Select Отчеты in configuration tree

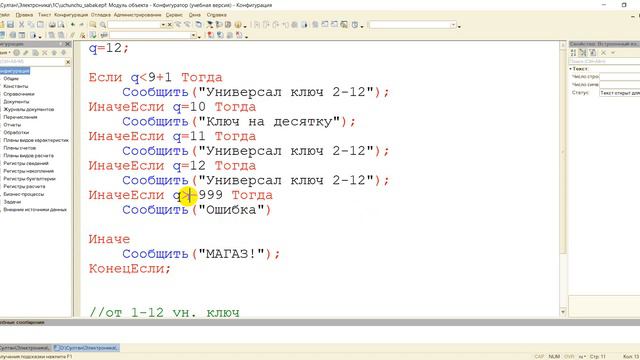click(x=12, y=125)
